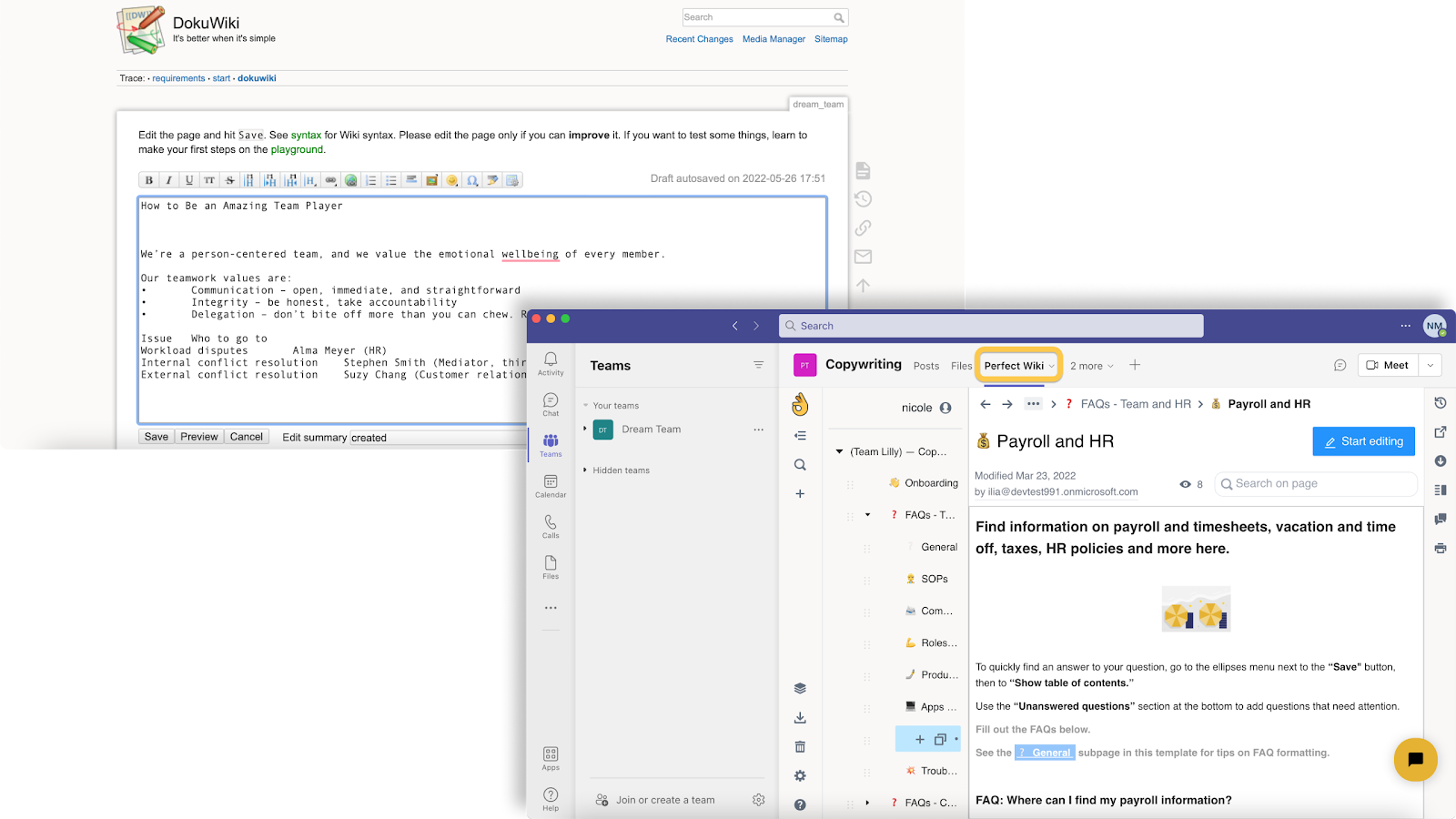Click the Teams top search bar

click(991, 326)
